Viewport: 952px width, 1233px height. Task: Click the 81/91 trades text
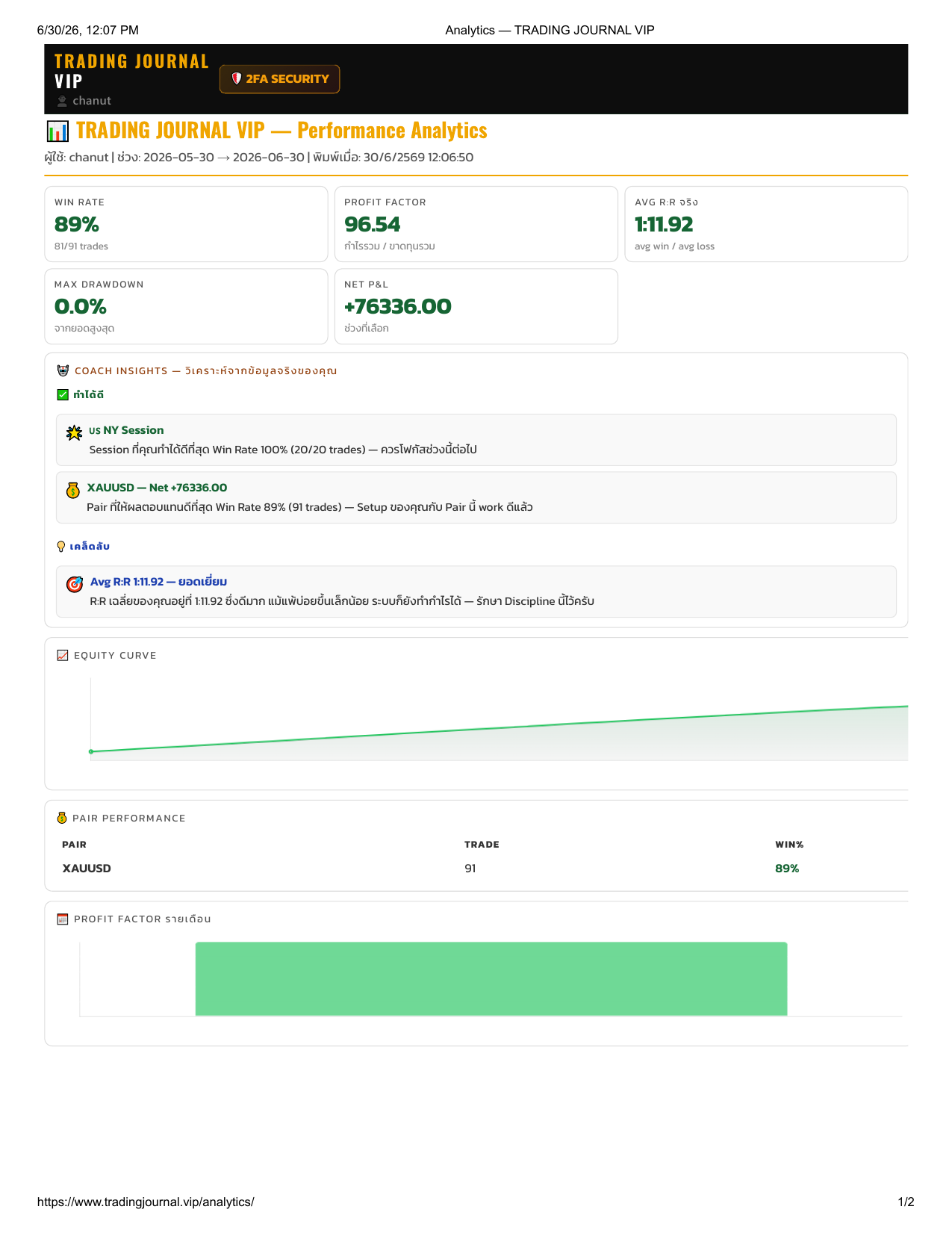click(x=81, y=246)
